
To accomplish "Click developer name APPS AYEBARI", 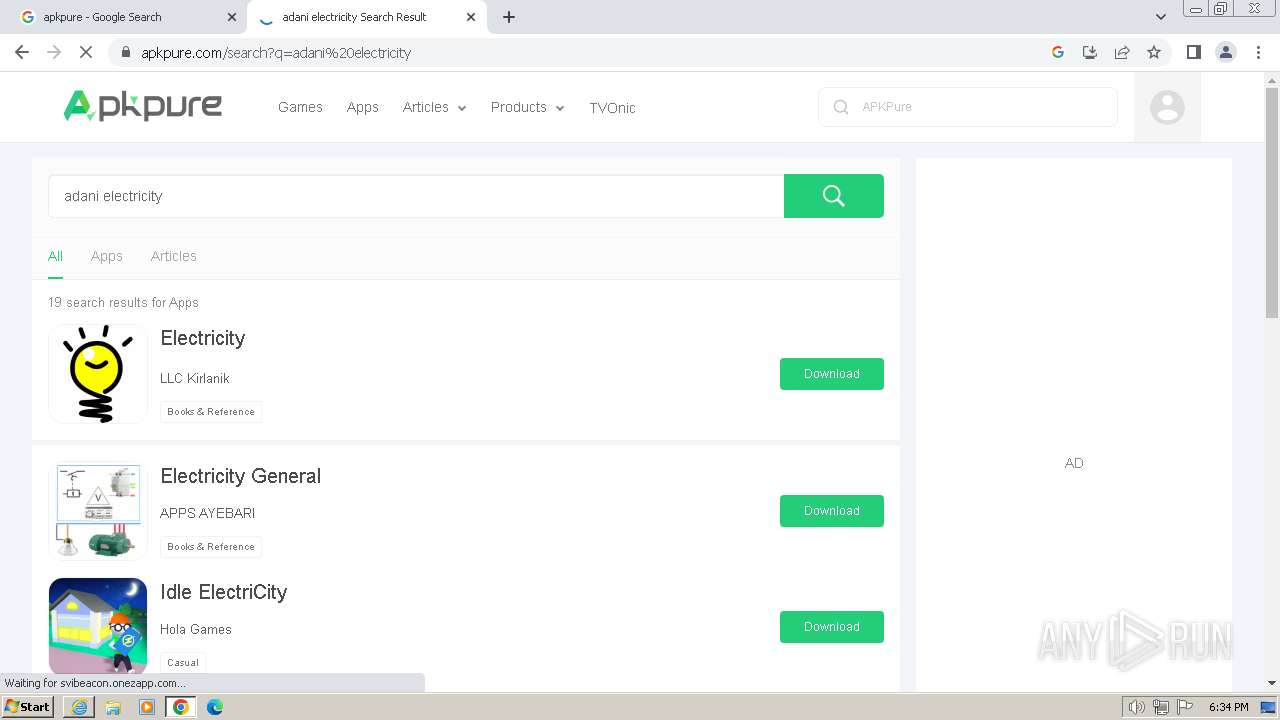I will click(x=208, y=513).
